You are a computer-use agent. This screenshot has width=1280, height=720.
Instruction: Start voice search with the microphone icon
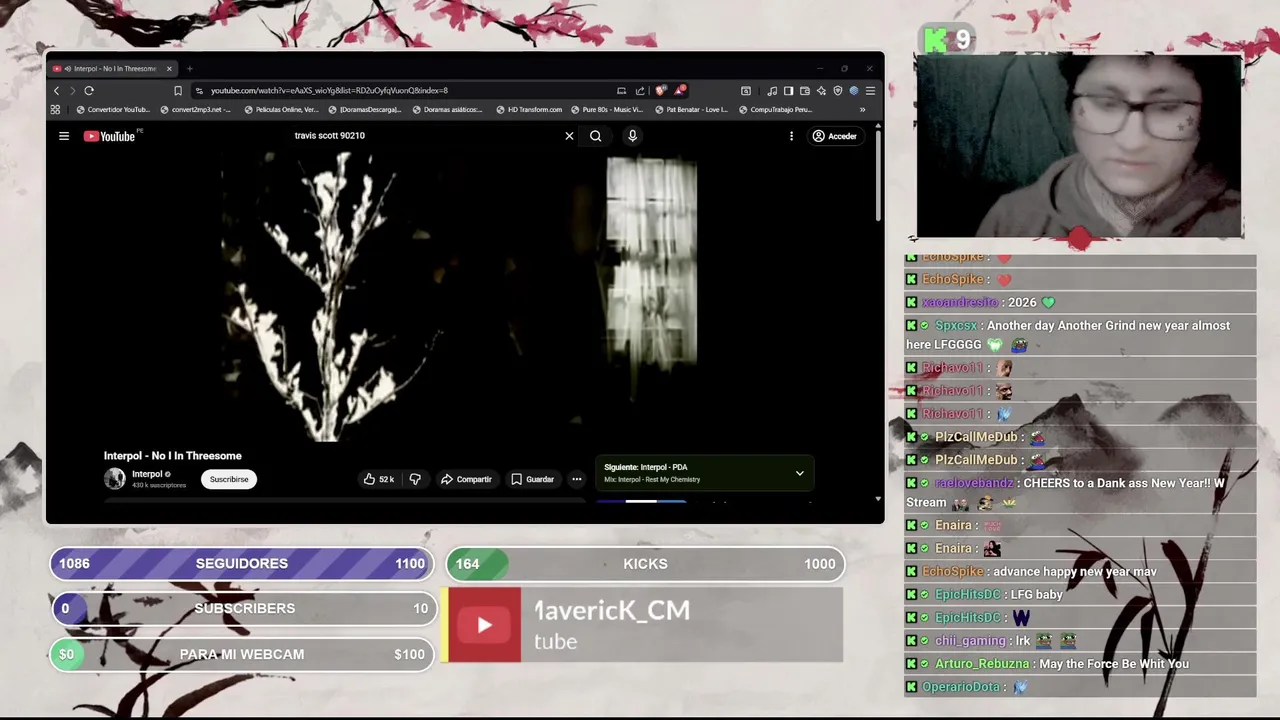pyautogui.click(x=632, y=136)
